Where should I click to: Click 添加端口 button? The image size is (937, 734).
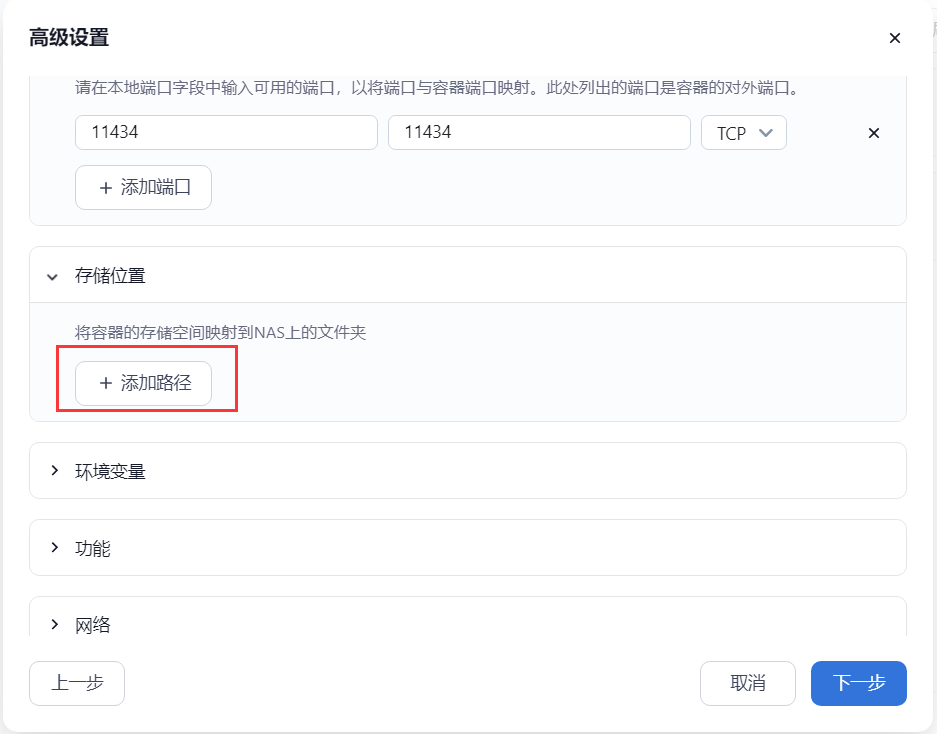click(143, 187)
